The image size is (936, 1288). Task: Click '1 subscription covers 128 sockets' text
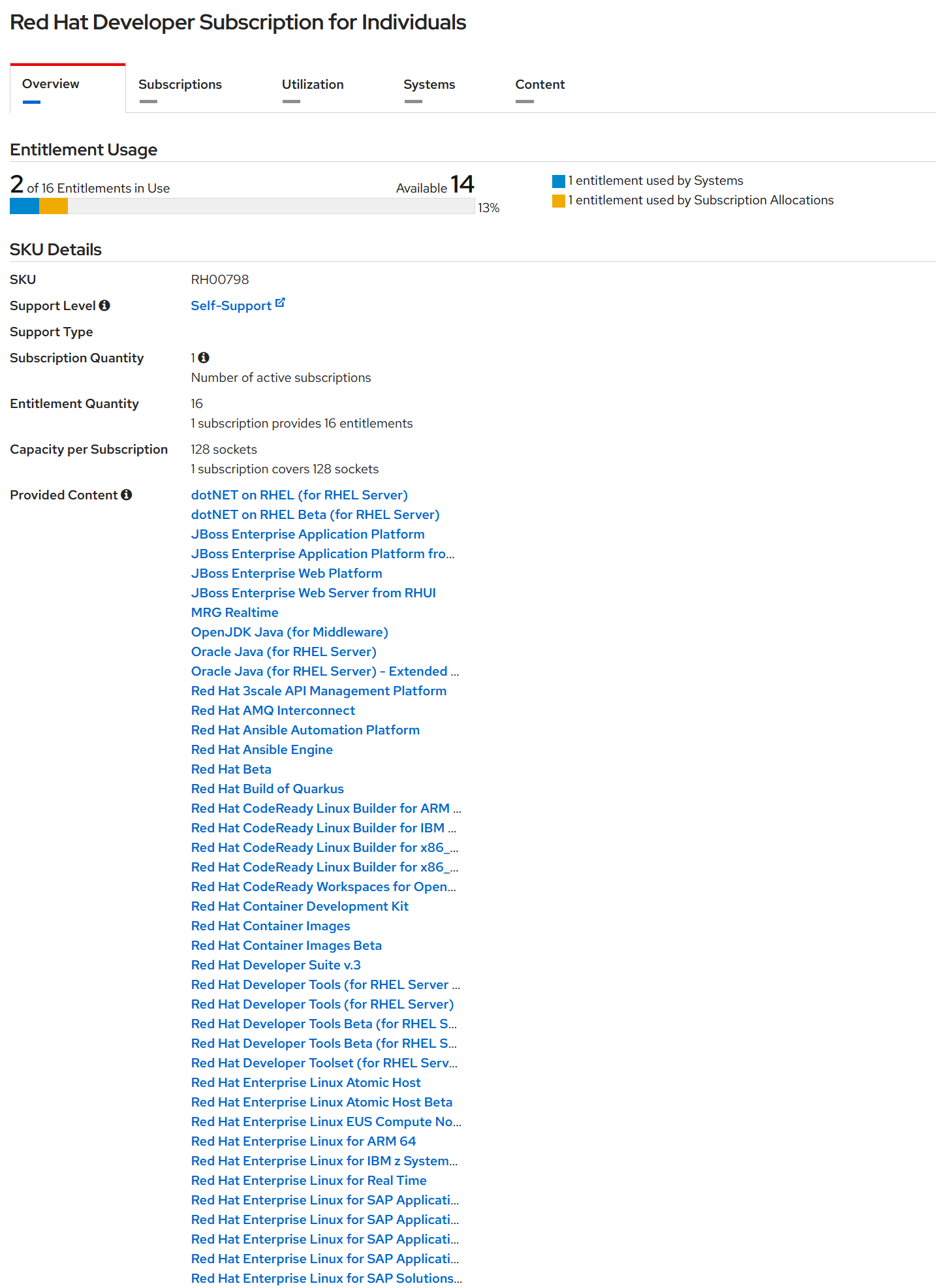tap(285, 469)
